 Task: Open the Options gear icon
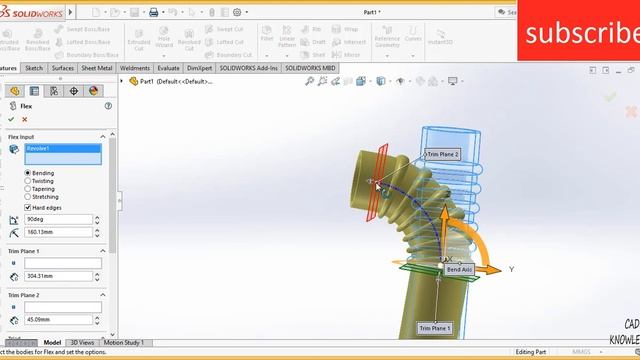point(237,12)
